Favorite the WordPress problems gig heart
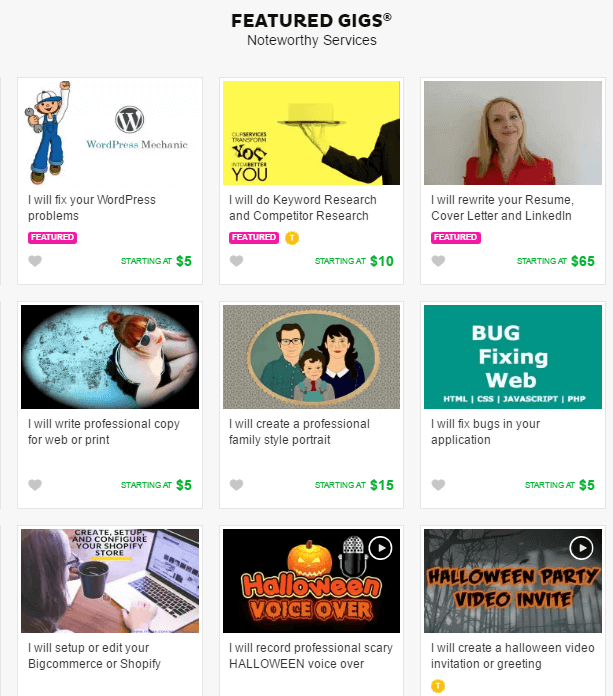Image resolution: width=613 pixels, height=696 pixels. tap(35, 261)
